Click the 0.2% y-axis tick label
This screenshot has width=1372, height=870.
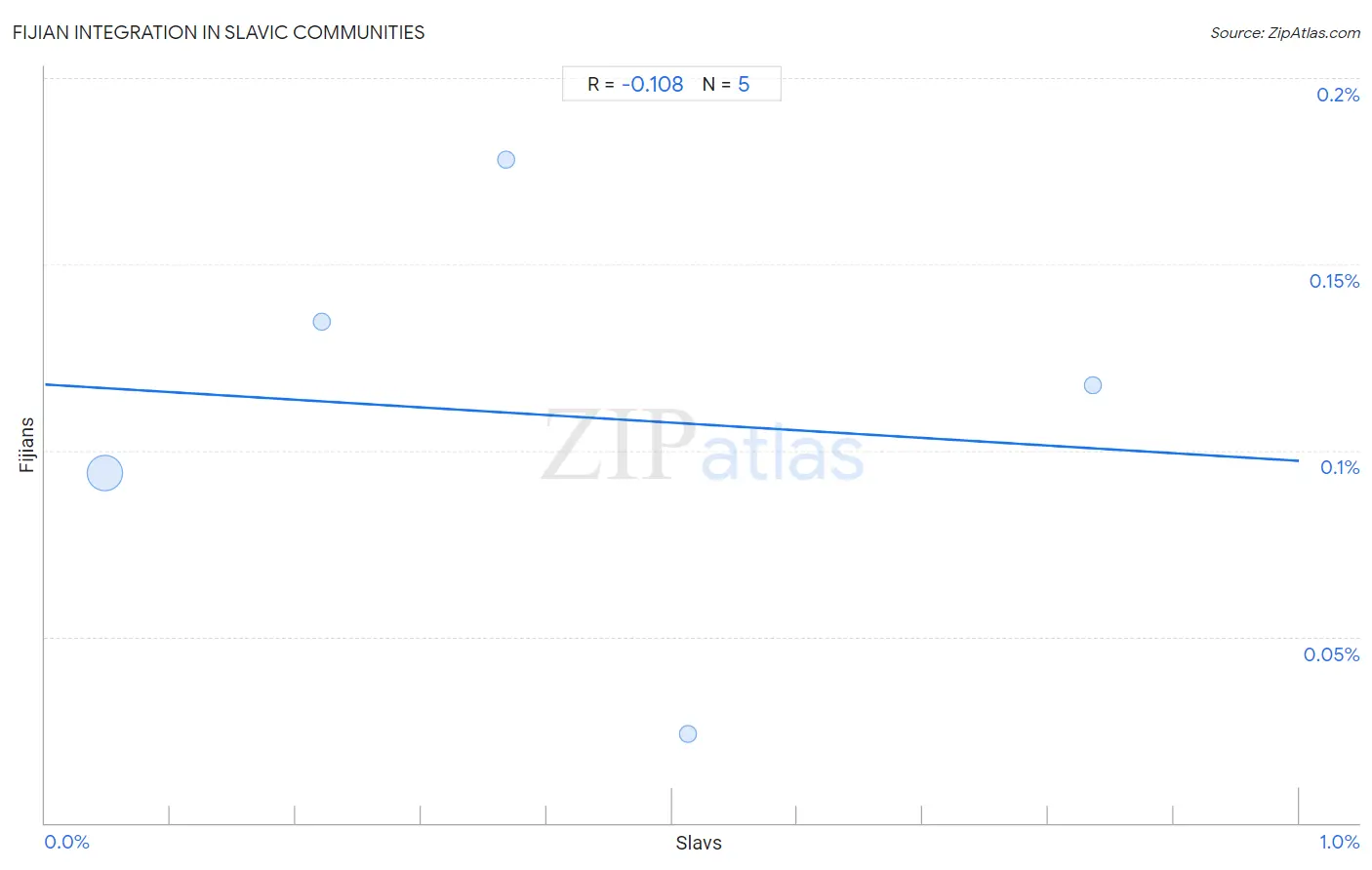coord(1338,95)
